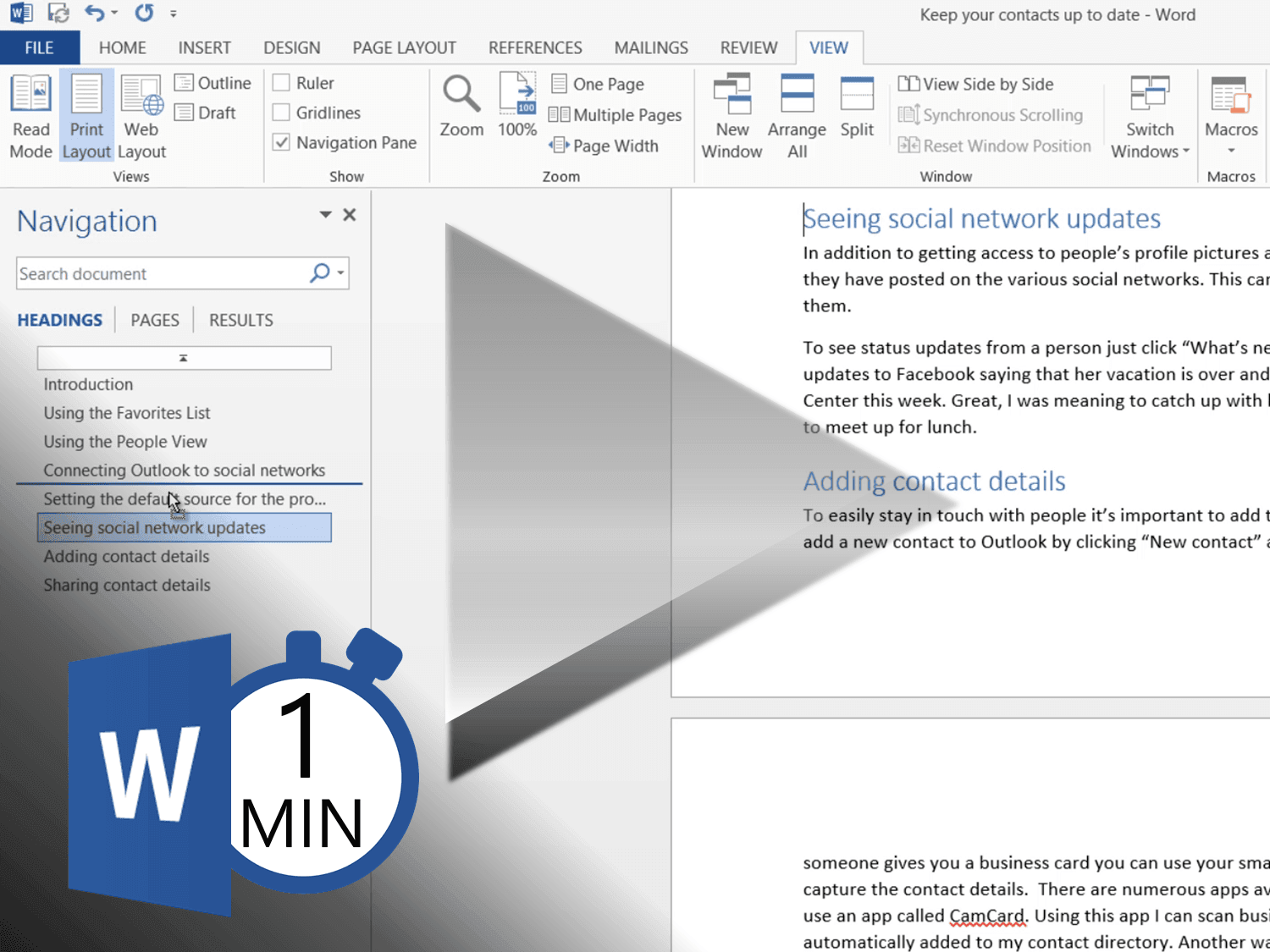Screen dimensions: 1270x952
Task: Open Navigation pane options arrow
Action: pos(325,214)
